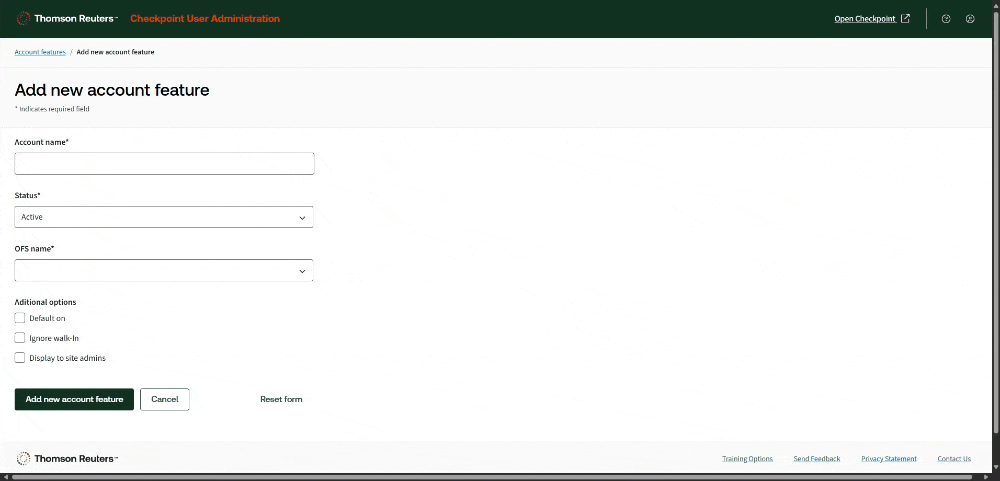Focus the Account name input field
Image resolution: width=1000 pixels, height=481 pixels.
[x=165, y=163]
